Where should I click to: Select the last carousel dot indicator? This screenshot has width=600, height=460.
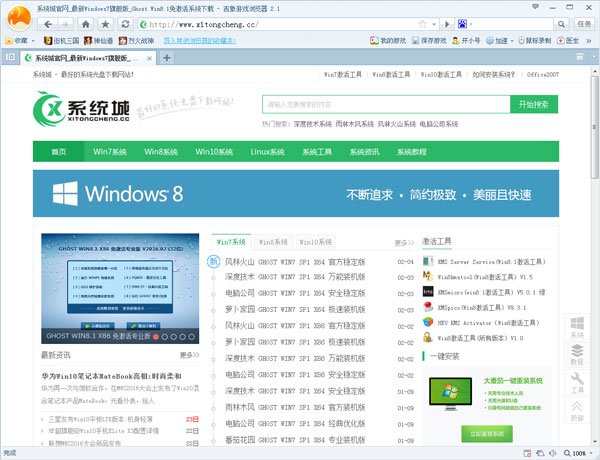[192, 337]
